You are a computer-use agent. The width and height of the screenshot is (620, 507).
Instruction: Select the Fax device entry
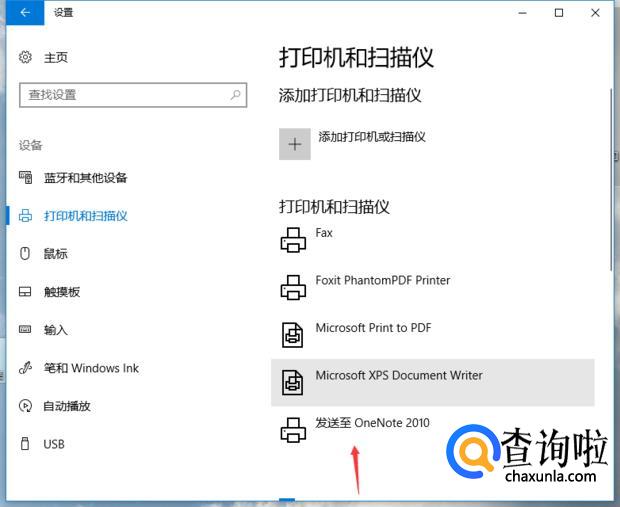433,240
